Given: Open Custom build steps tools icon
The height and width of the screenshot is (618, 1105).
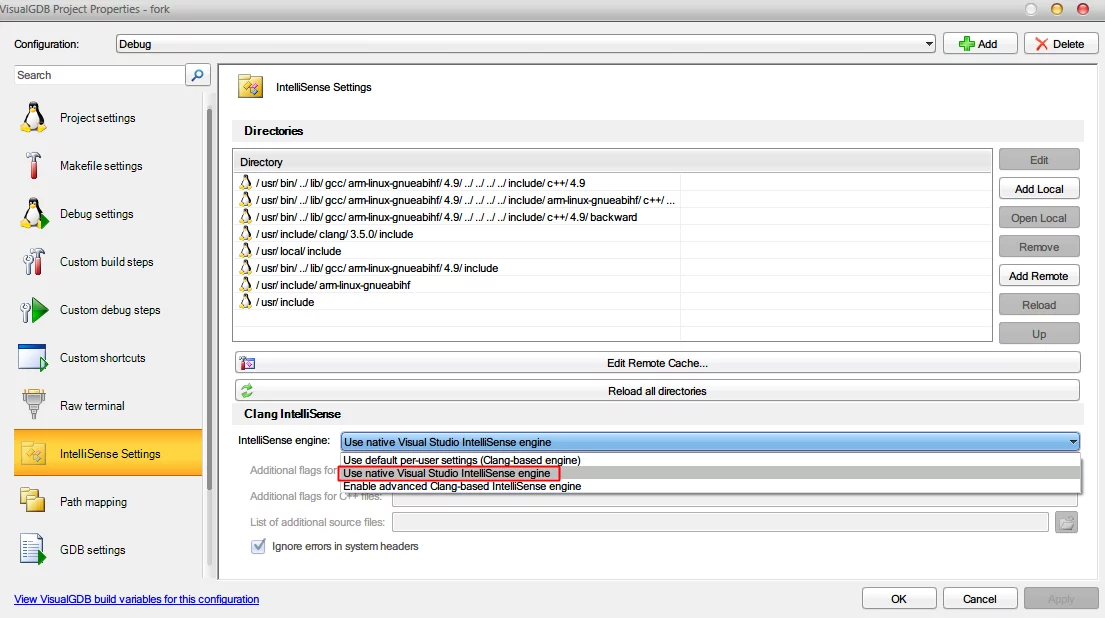Looking at the screenshot, I should (34, 262).
